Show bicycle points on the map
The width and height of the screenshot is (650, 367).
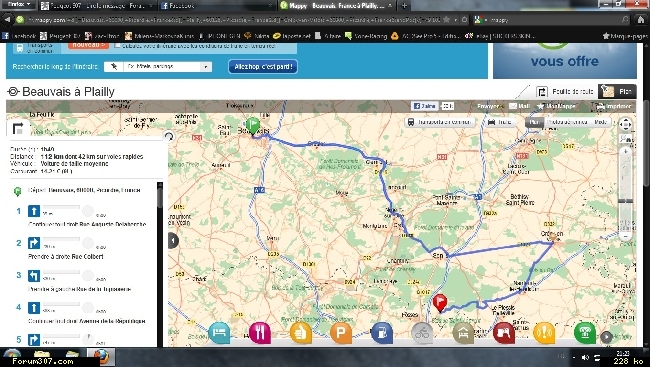pos(422,333)
